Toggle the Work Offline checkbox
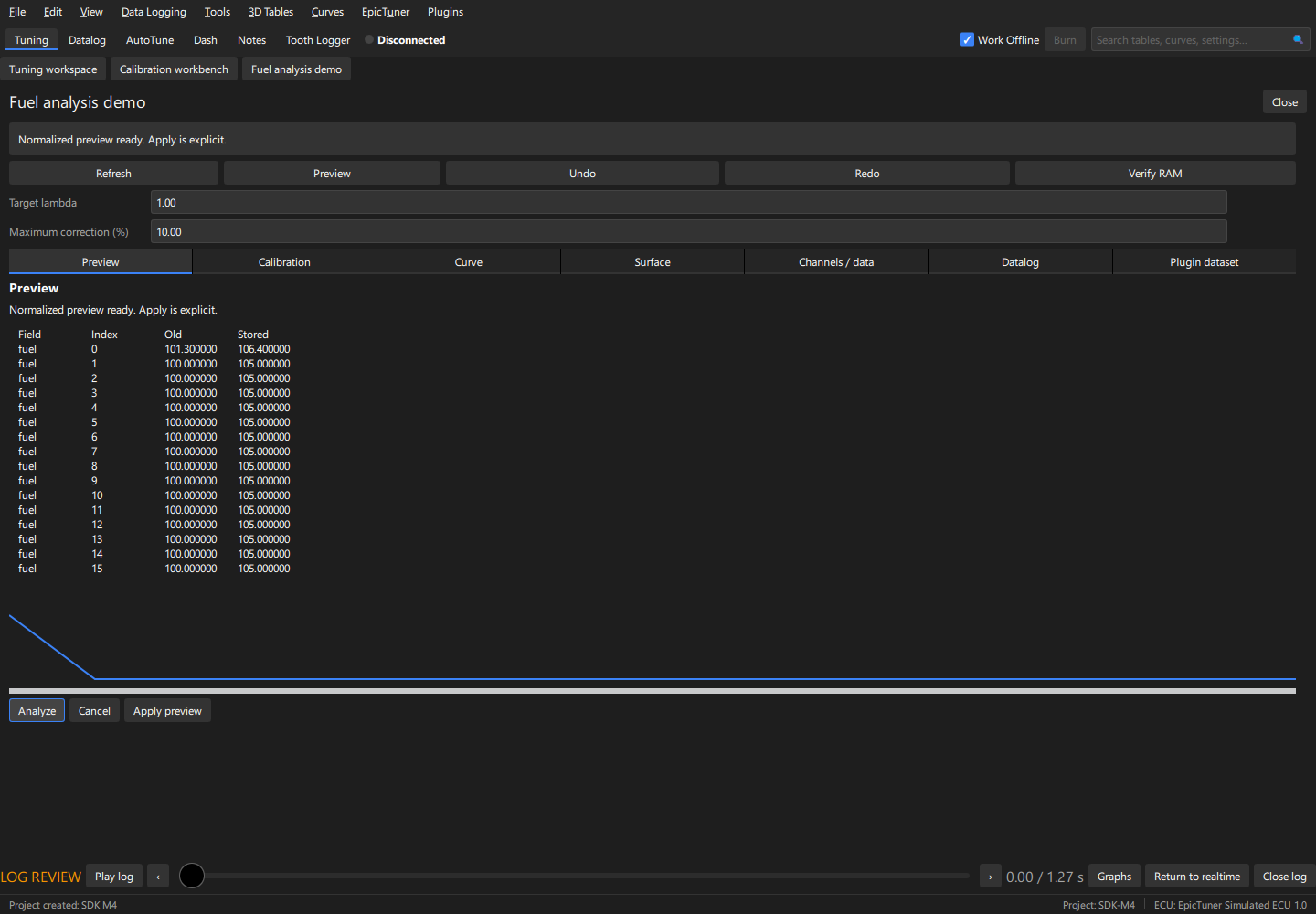 [x=967, y=39]
